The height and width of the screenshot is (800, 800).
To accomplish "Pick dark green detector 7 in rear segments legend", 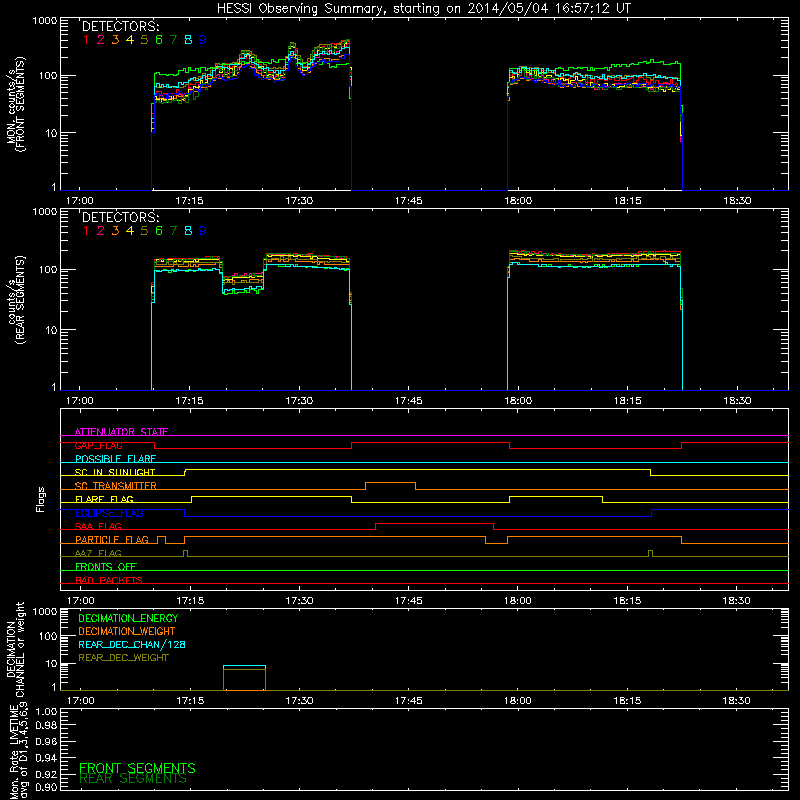I will point(173,231).
